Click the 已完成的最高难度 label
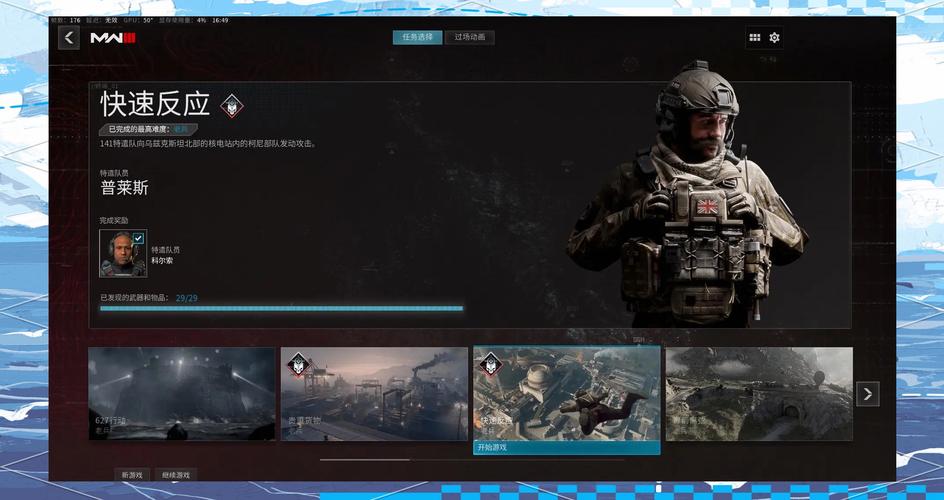 pyautogui.click(x=141, y=129)
